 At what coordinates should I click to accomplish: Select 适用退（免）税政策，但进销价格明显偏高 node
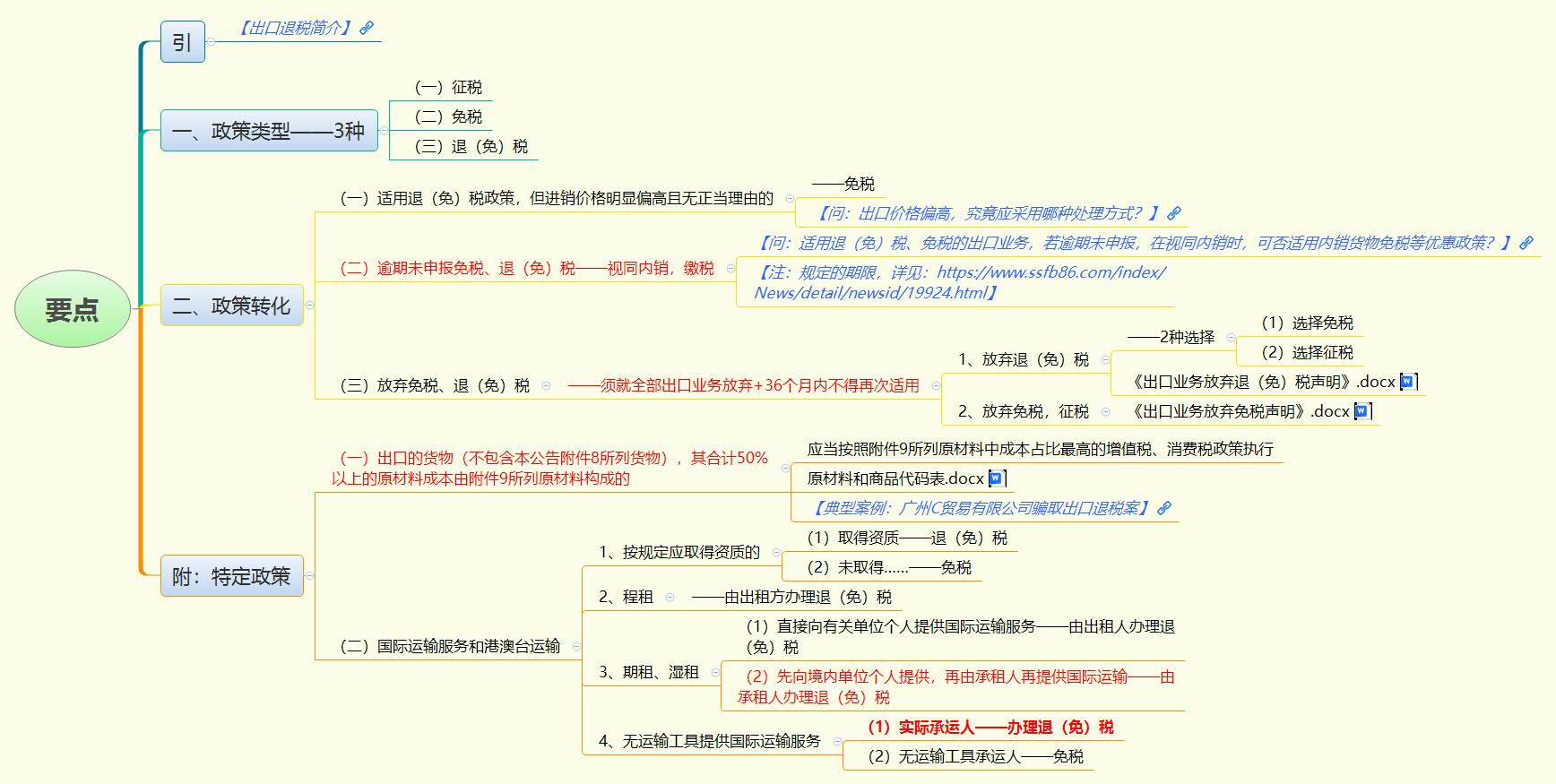click(x=556, y=198)
